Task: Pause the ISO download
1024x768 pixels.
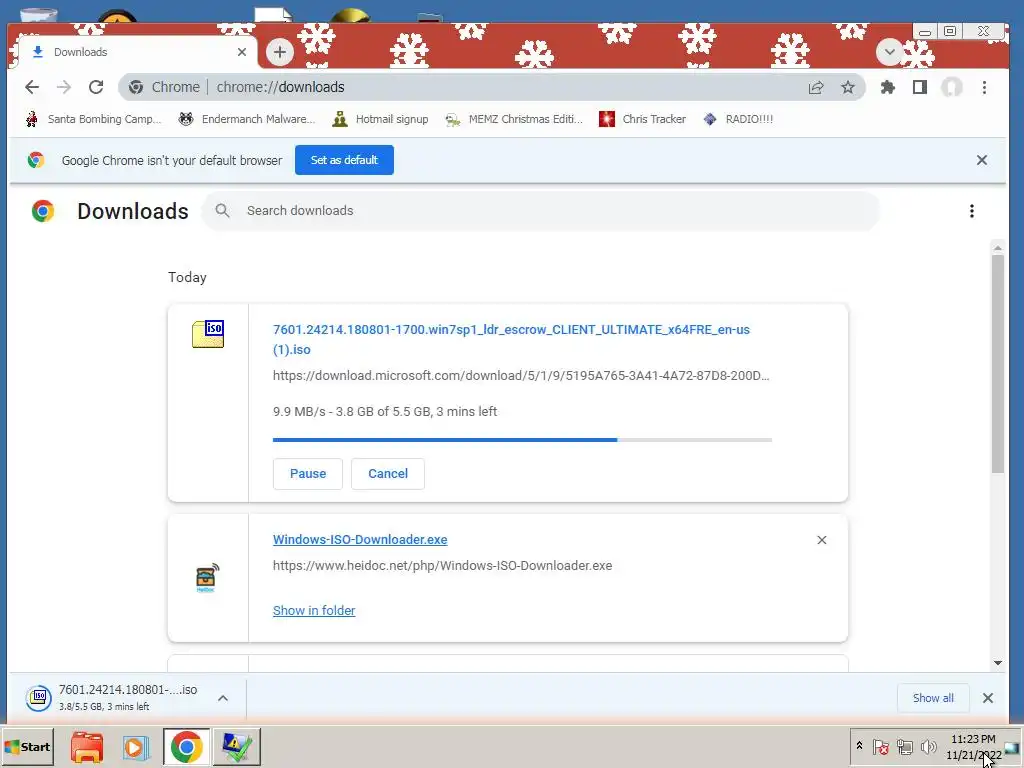Action: tap(308, 473)
